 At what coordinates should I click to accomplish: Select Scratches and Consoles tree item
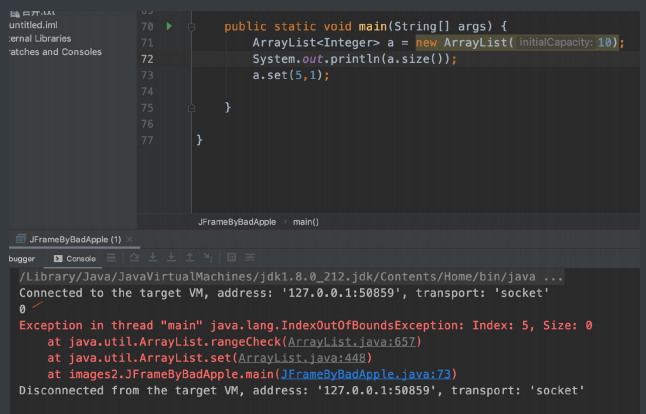[x=55, y=52]
